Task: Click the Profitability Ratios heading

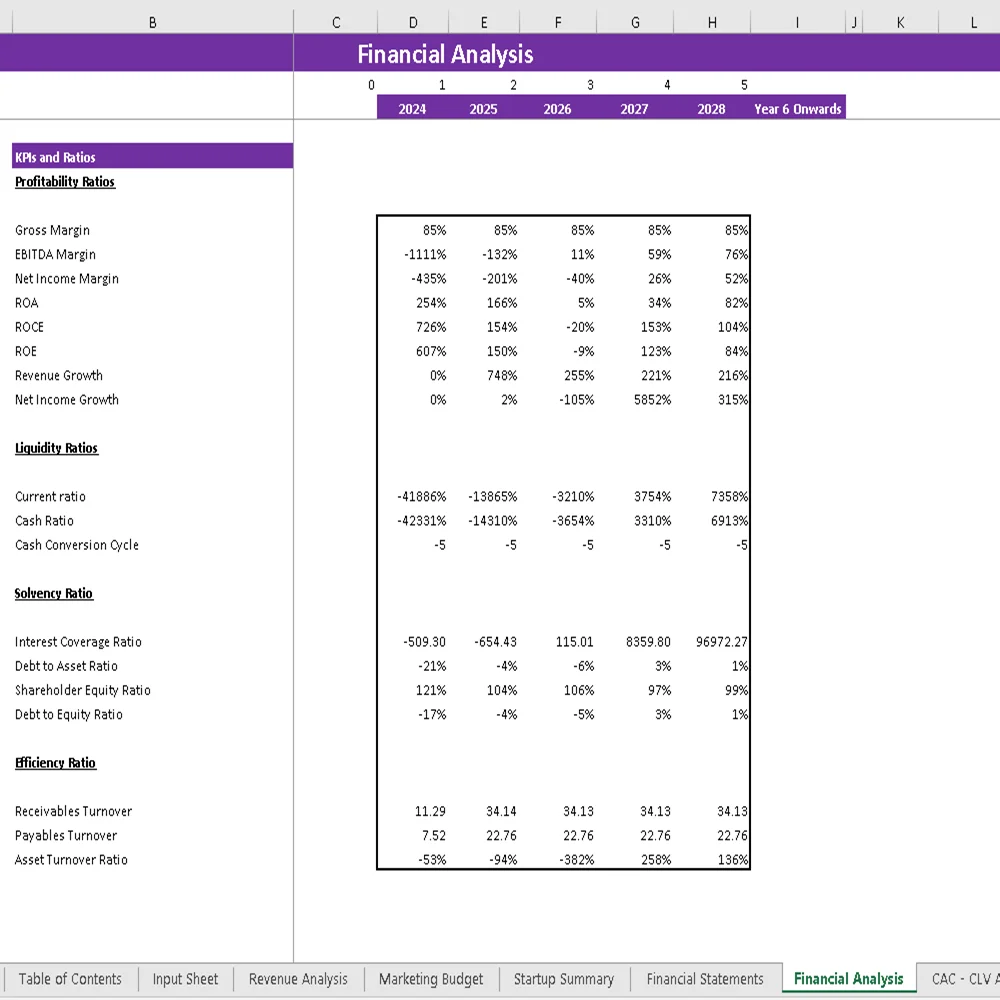Action: point(64,182)
